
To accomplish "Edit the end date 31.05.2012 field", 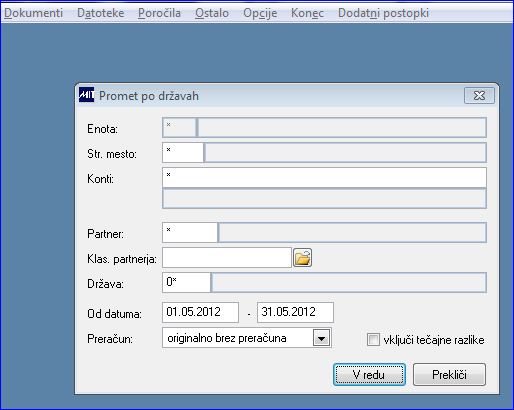I will tap(295, 312).
